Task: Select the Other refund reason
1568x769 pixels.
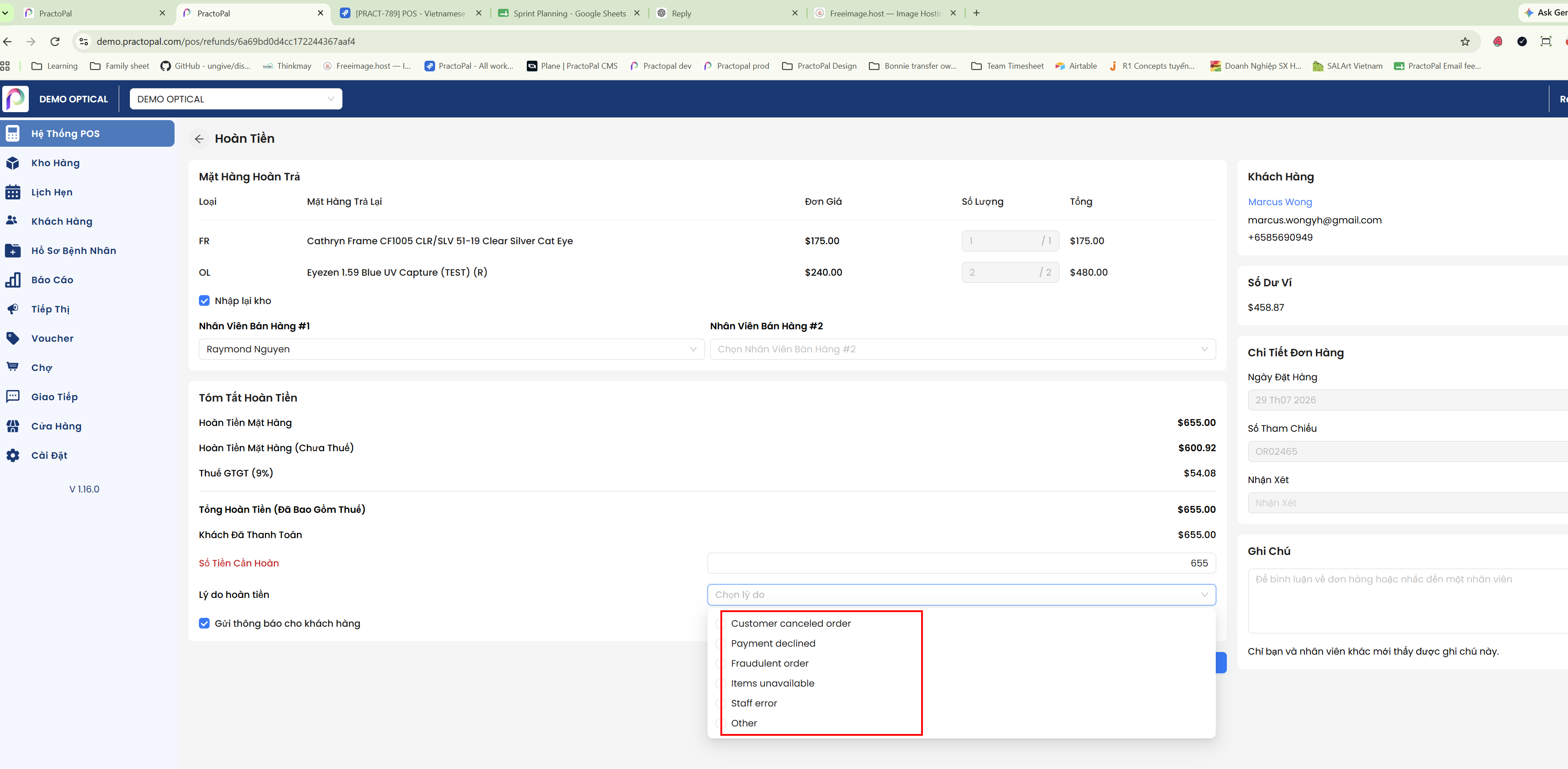Action: pos(961,723)
